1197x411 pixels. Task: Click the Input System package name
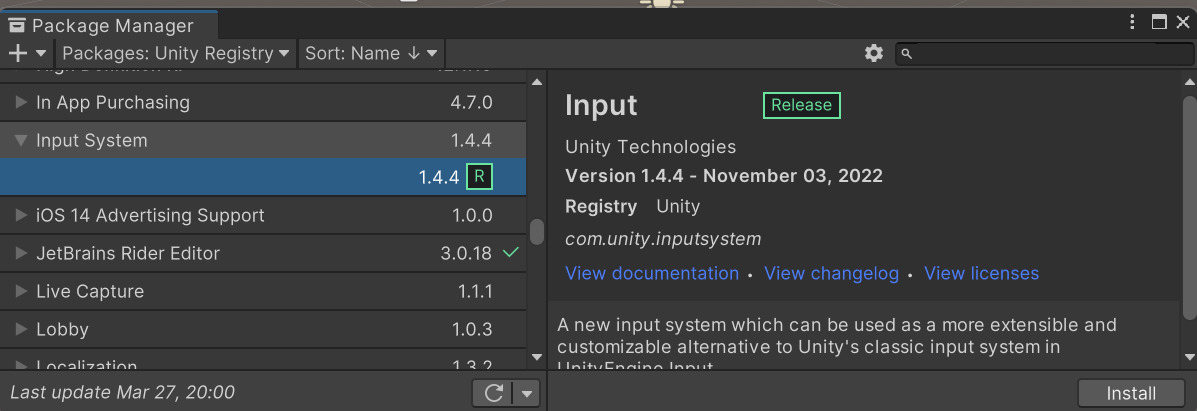(x=92, y=141)
